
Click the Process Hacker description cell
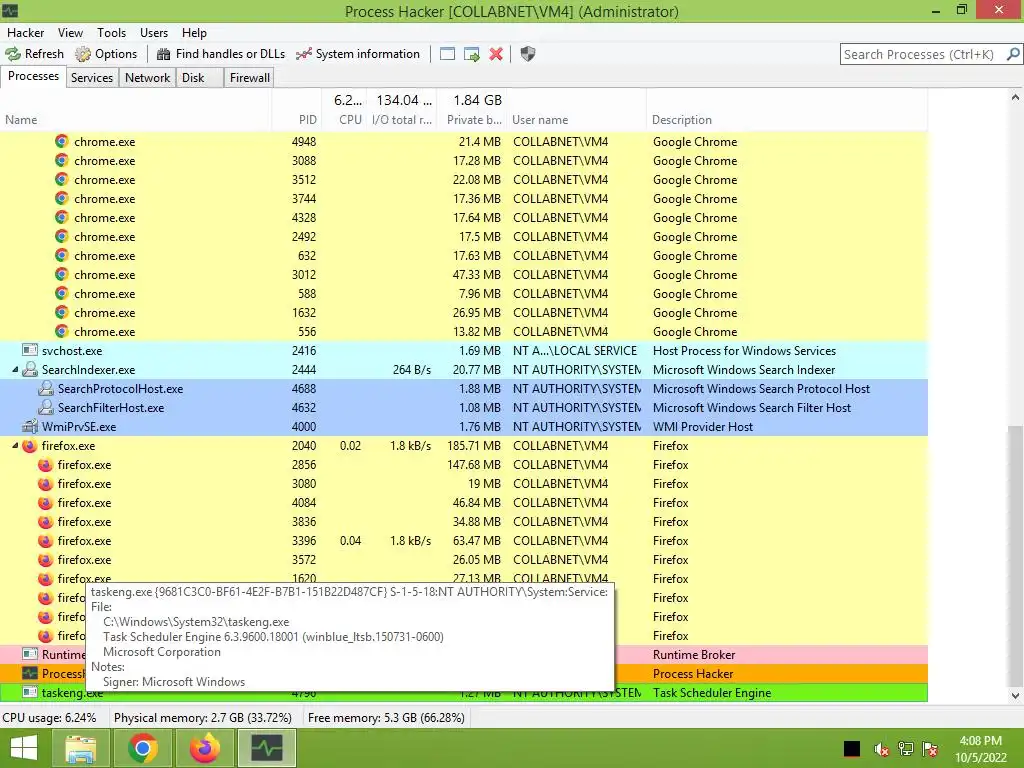[693, 674]
